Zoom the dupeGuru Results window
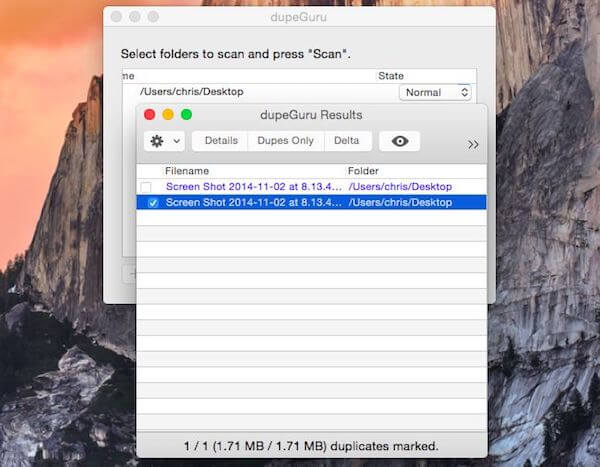 (x=186, y=114)
